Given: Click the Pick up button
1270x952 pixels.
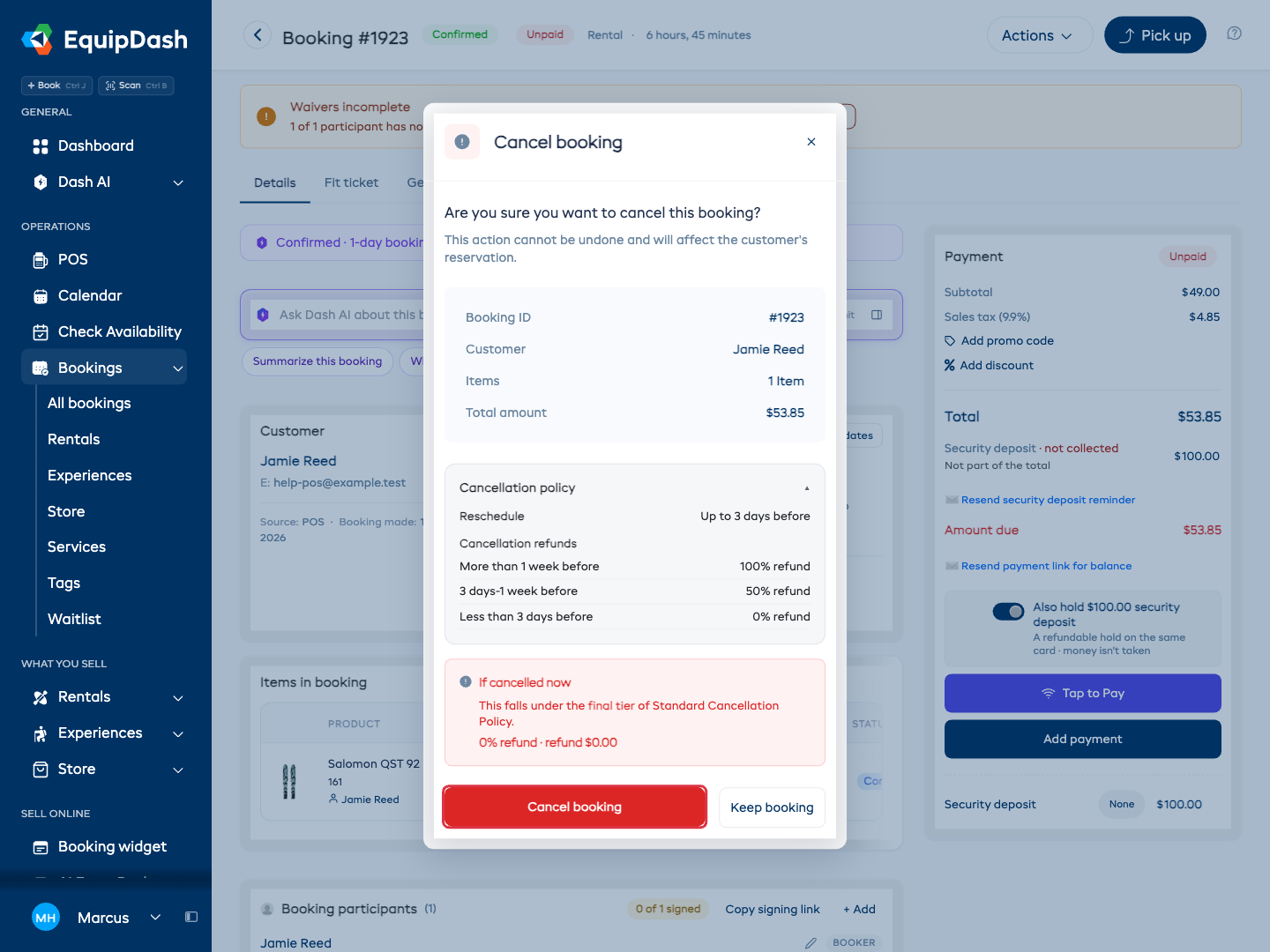Looking at the screenshot, I should coord(1155,35).
